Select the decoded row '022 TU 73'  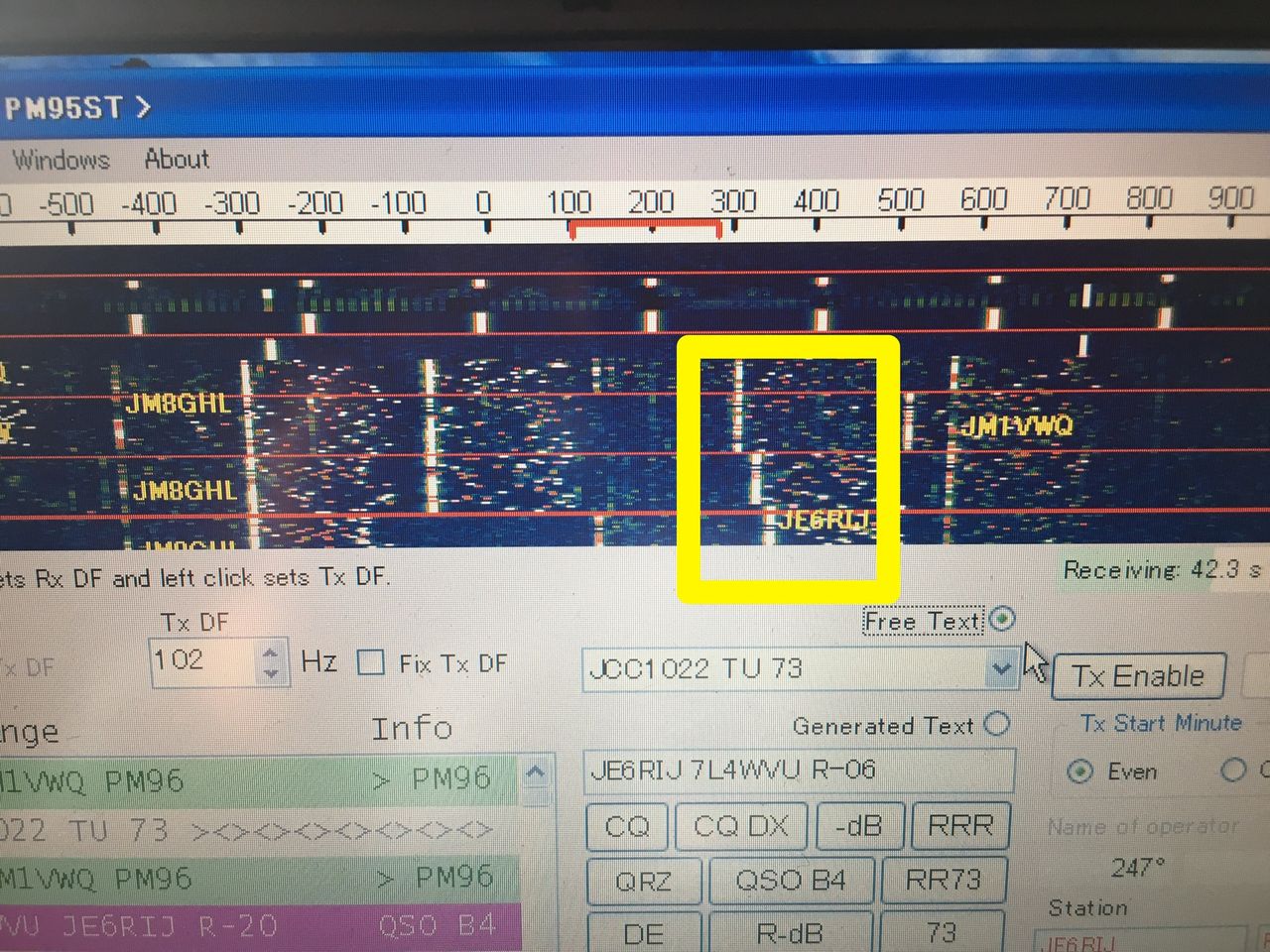tap(258, 829)
